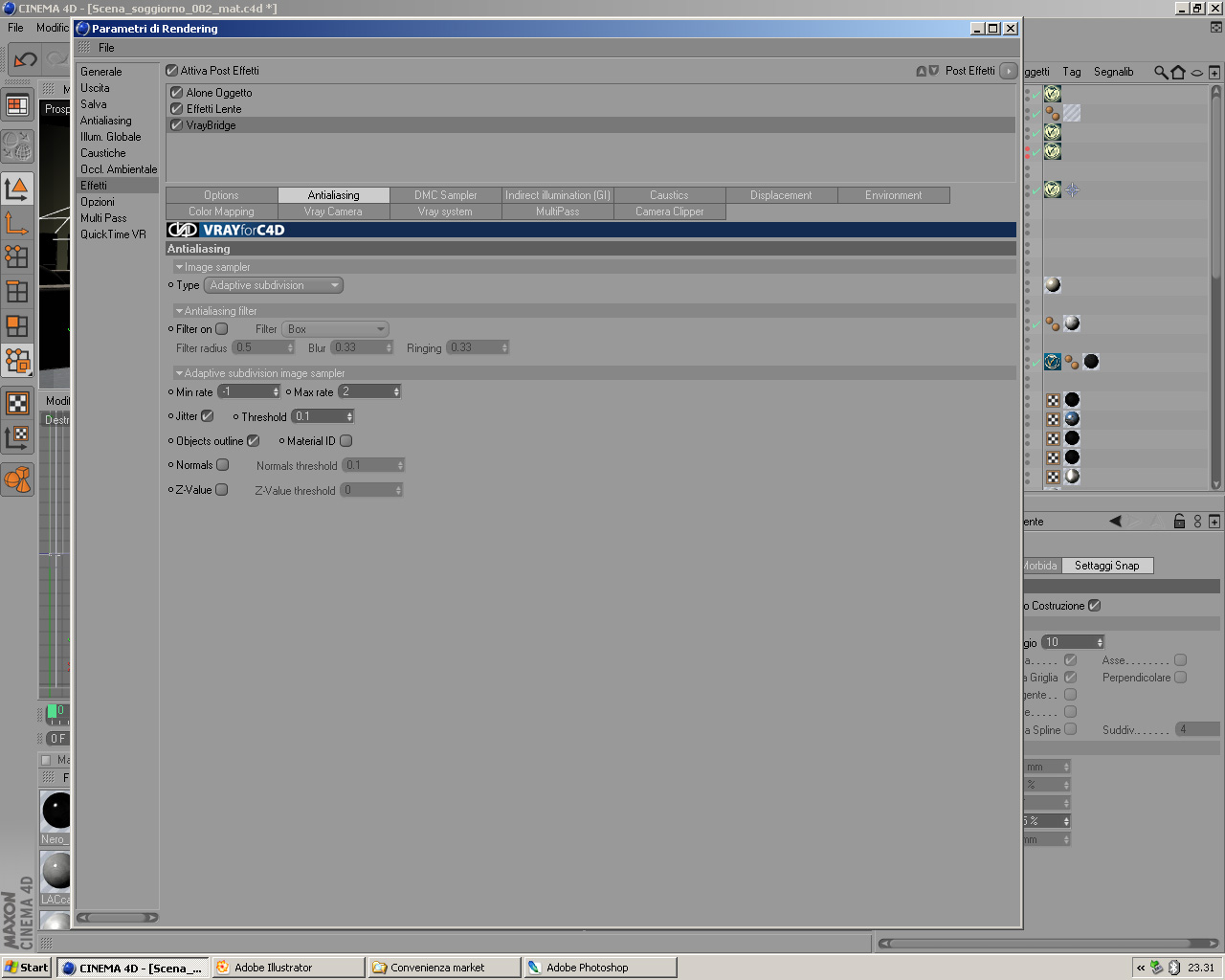The image size is (1225, 980).
Task: Click the Max rate stepper arrows
Action: coord(397,391)
